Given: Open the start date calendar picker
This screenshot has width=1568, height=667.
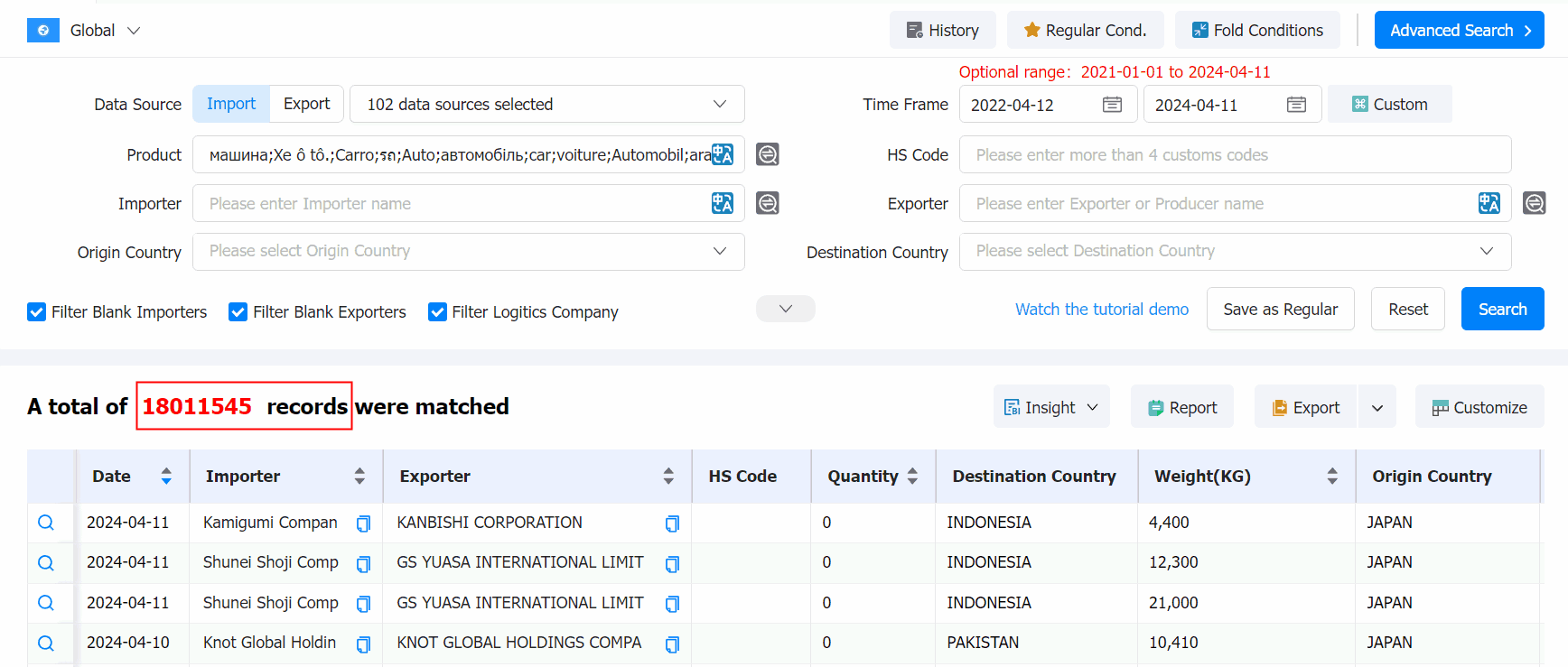Looking at the screenshot, I should tap(1112, 105).
